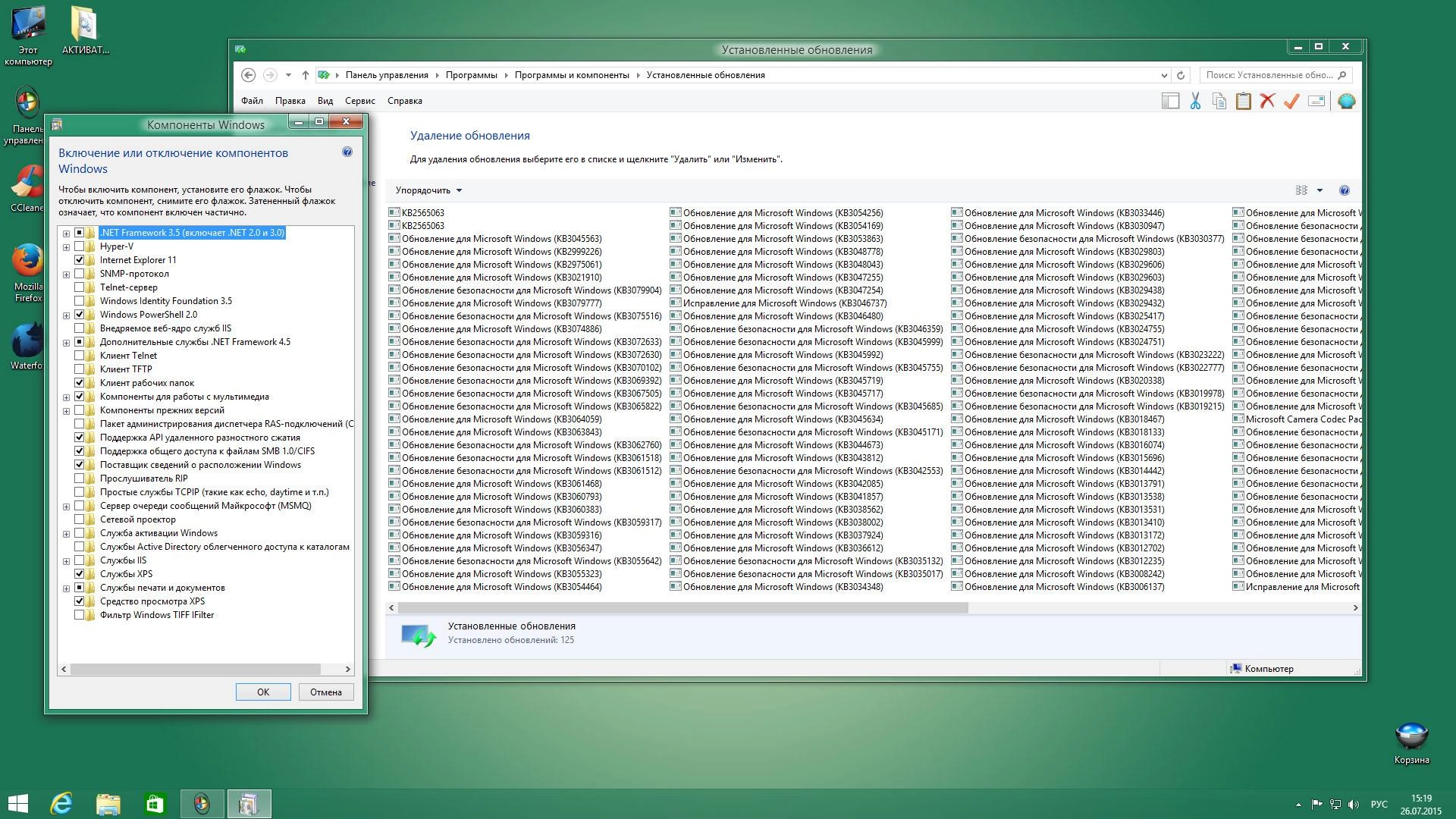Refresh the Installed Updates address bar
This screenshot has width=1456, height=819.
(x=1180, y=75)
